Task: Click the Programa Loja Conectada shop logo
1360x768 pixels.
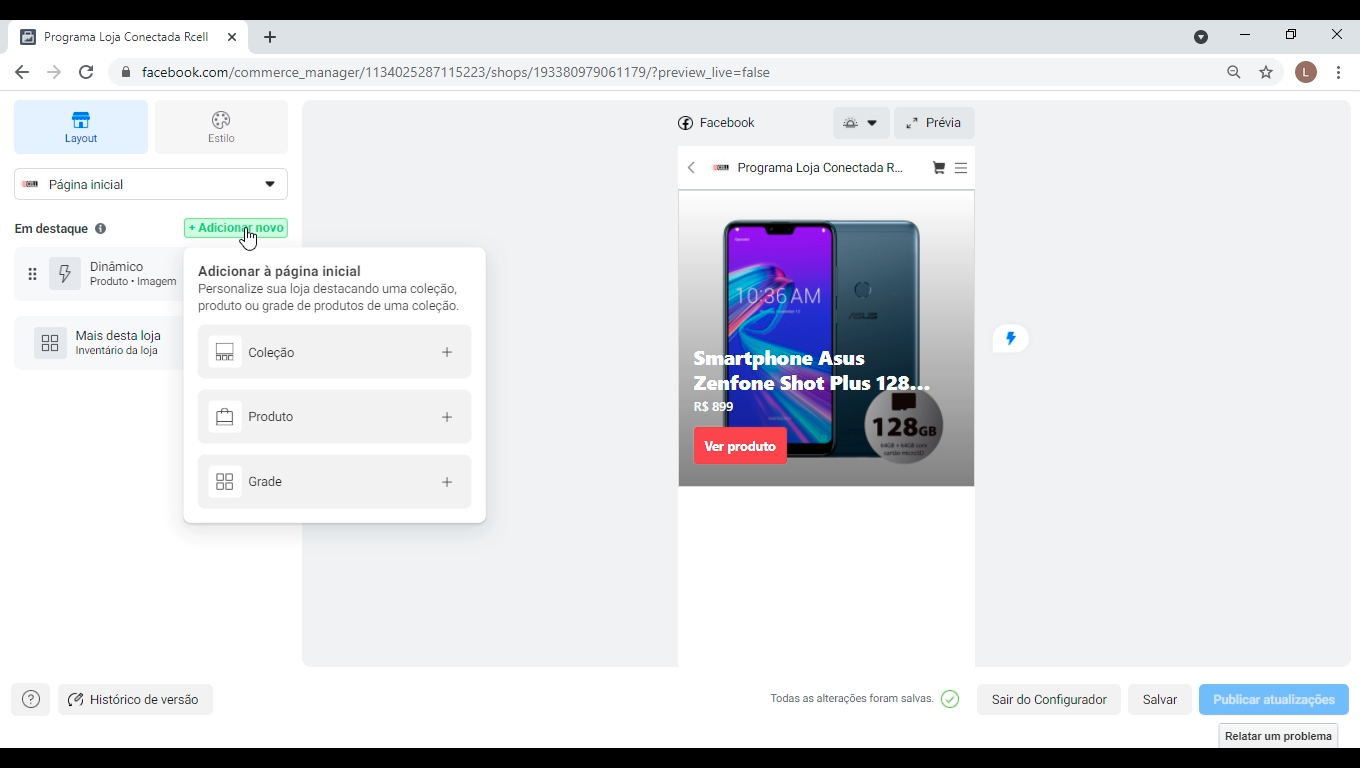Action: click(721, 168)
